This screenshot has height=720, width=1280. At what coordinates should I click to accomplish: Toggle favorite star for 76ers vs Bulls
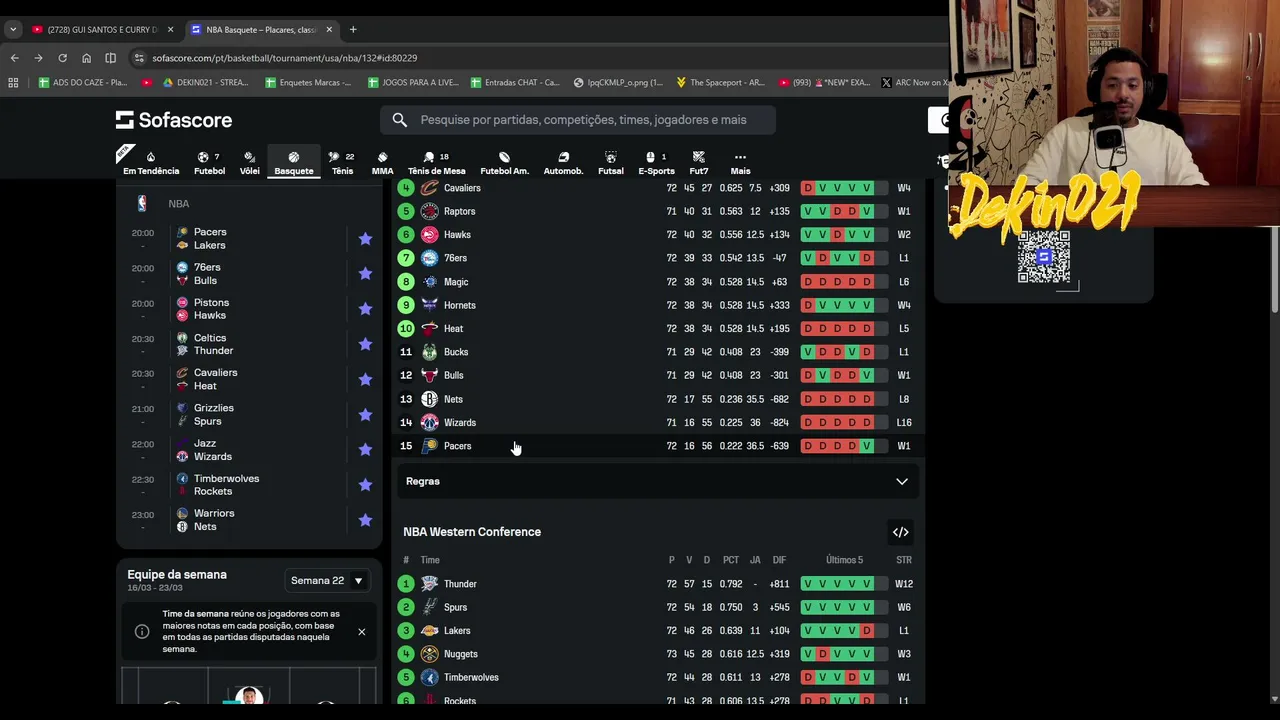click(365, 274)
